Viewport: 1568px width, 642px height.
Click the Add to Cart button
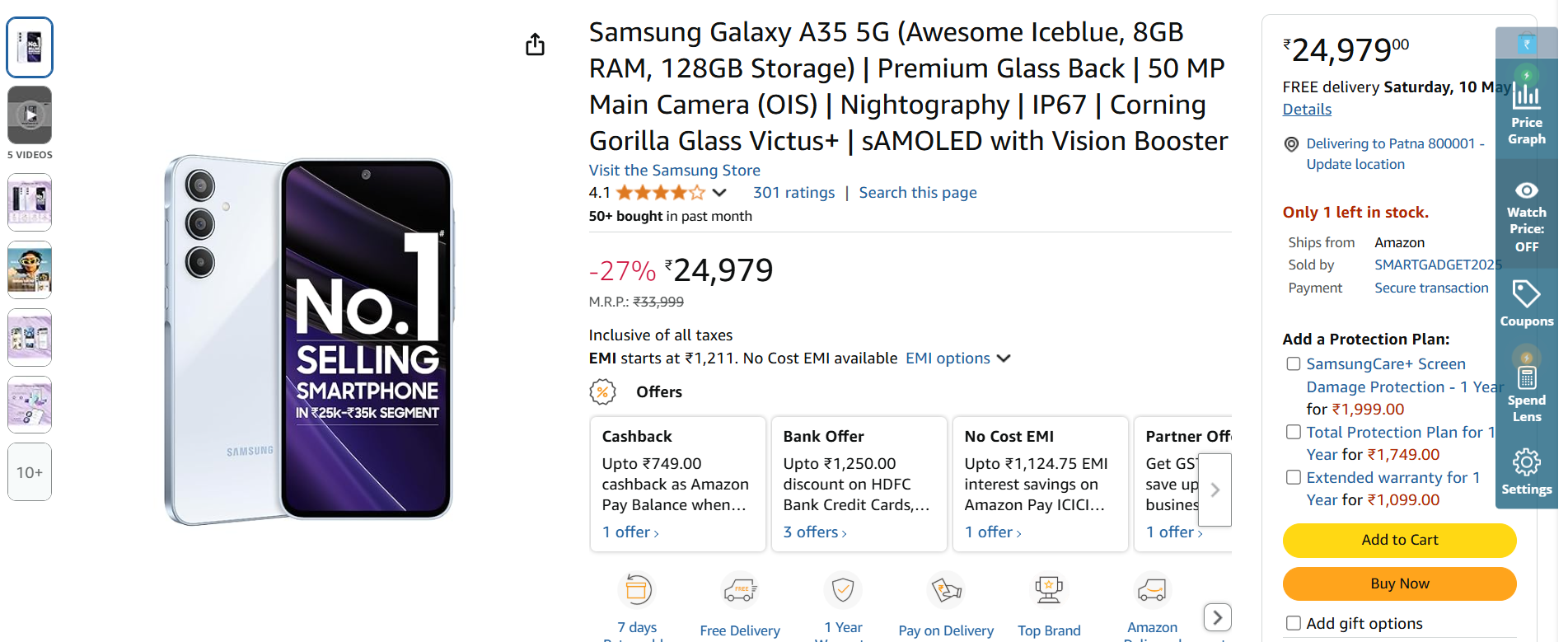coord(1399,540)
